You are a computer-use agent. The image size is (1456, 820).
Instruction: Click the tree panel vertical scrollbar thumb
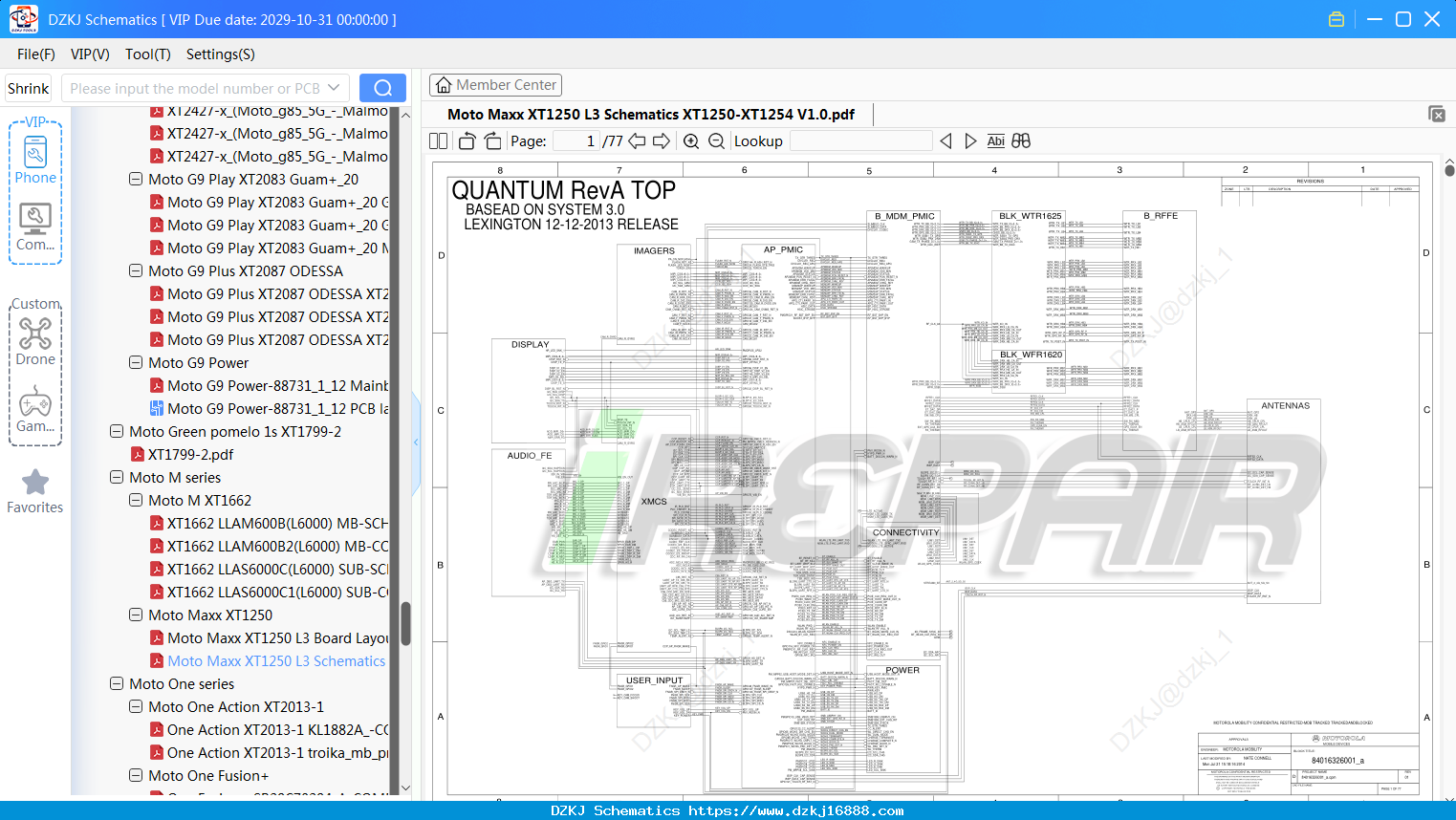tap(405, 623)
